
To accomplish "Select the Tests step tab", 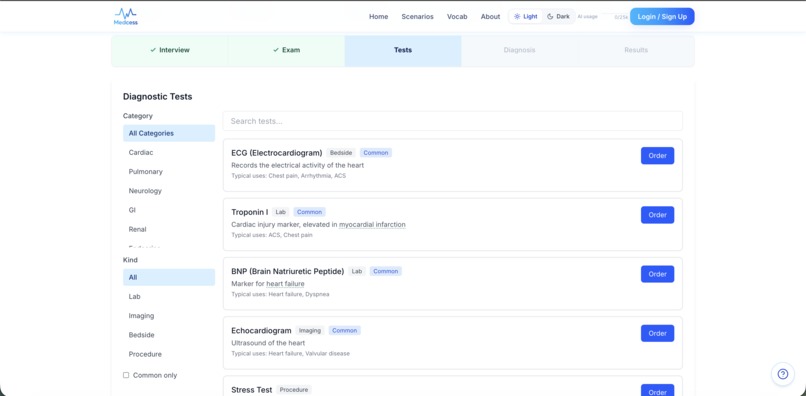I will pyautogui.click(x=403, y=50).
